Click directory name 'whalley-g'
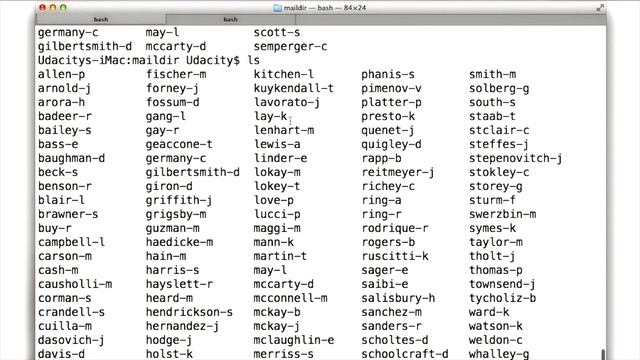640x360 pixels. [x=499, y=354]
